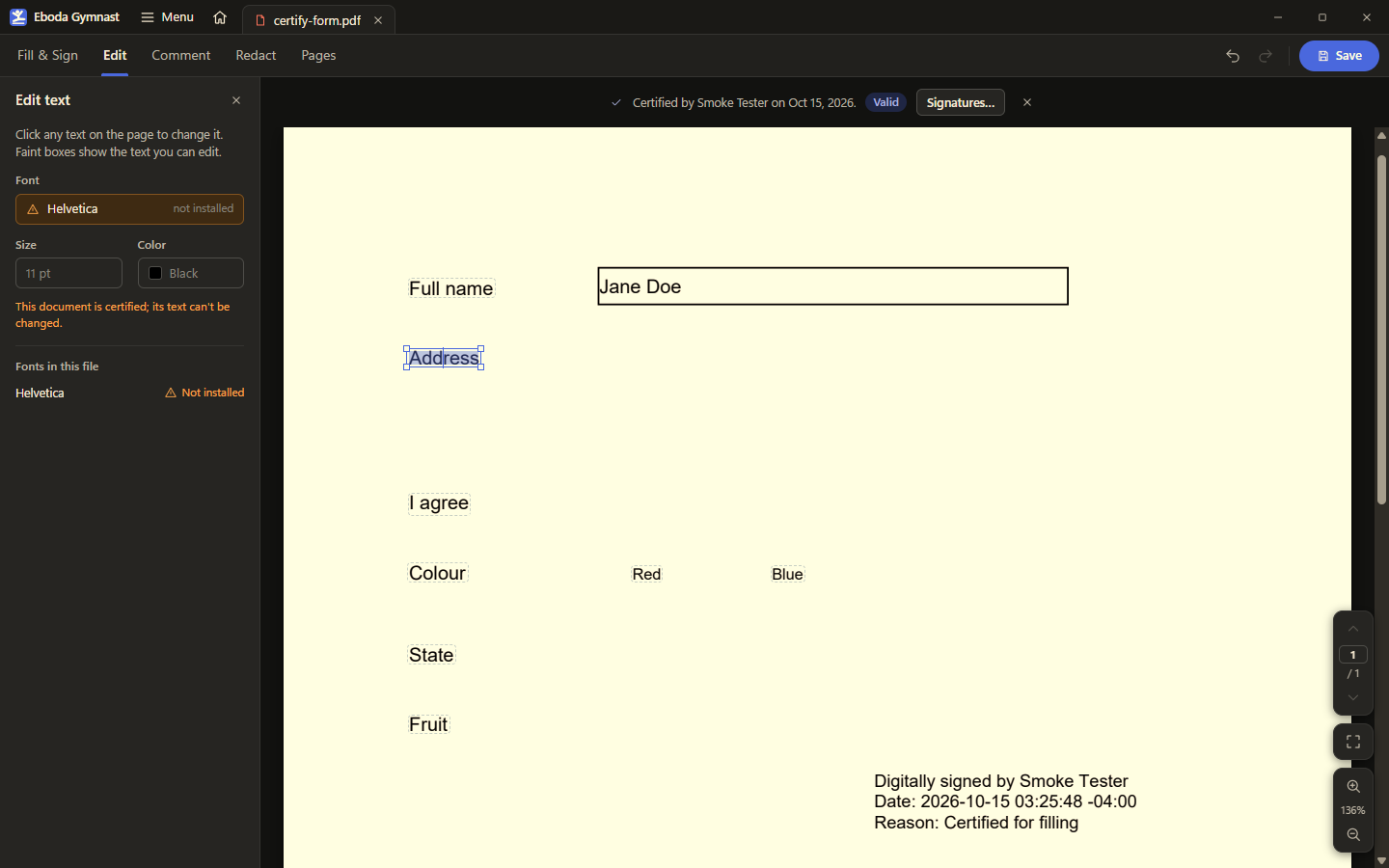Image resolution: width=1389 pixels, height=868 pixels.
Task: Go to previous page with up chevron
Action: coord(1353,629)
